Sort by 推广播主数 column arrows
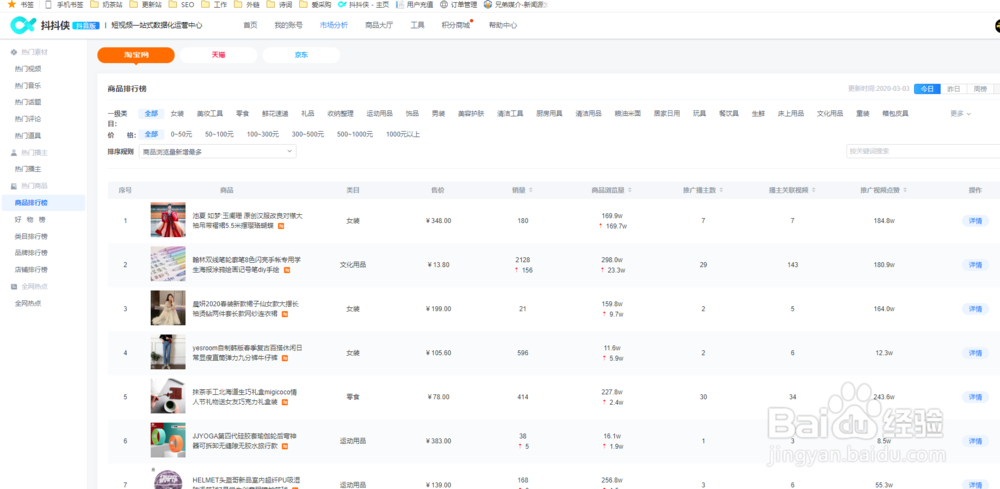 click(x=723, y=190)
